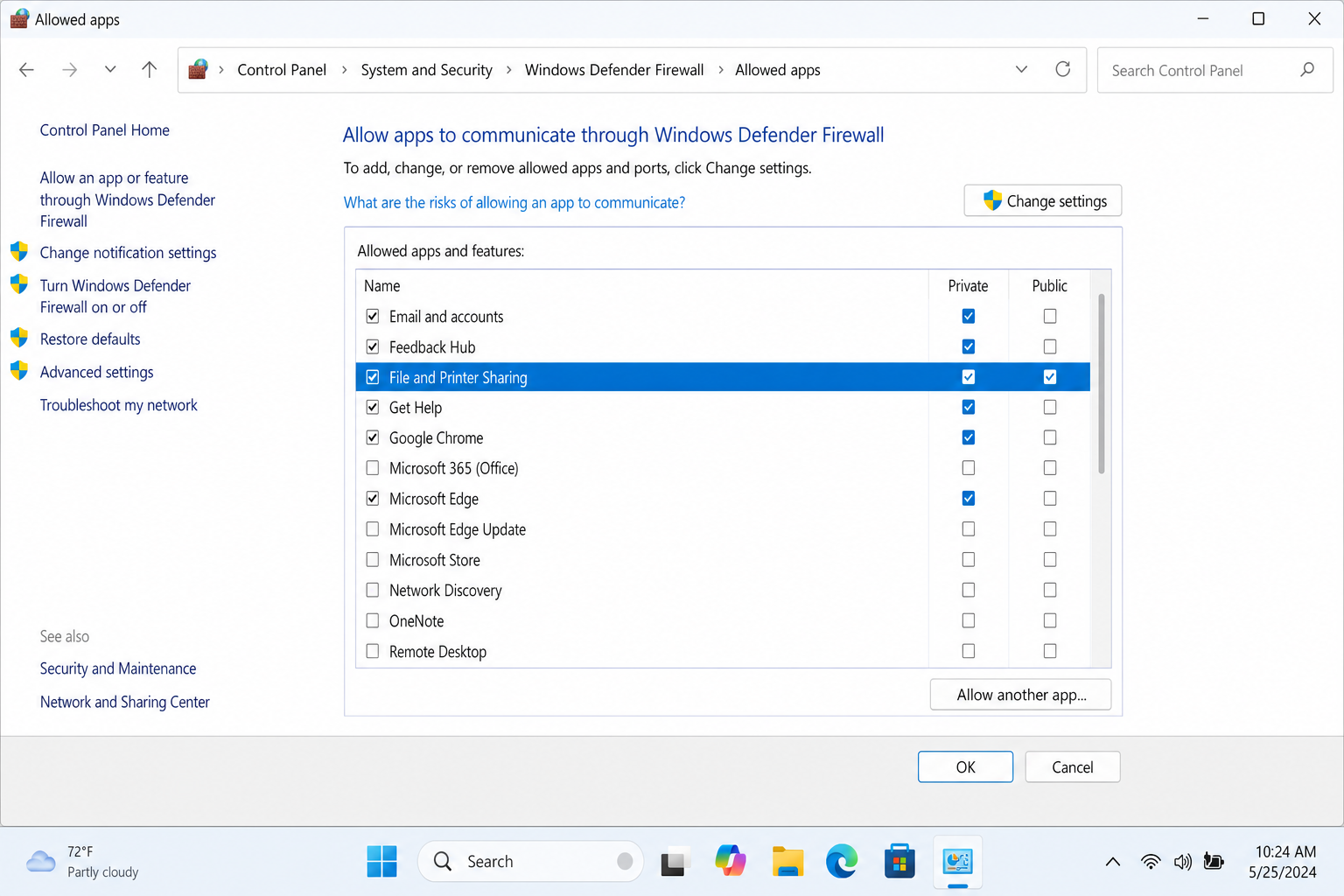
Task: Check Microsoft Store Private checkbox
Action: [969, 559]
